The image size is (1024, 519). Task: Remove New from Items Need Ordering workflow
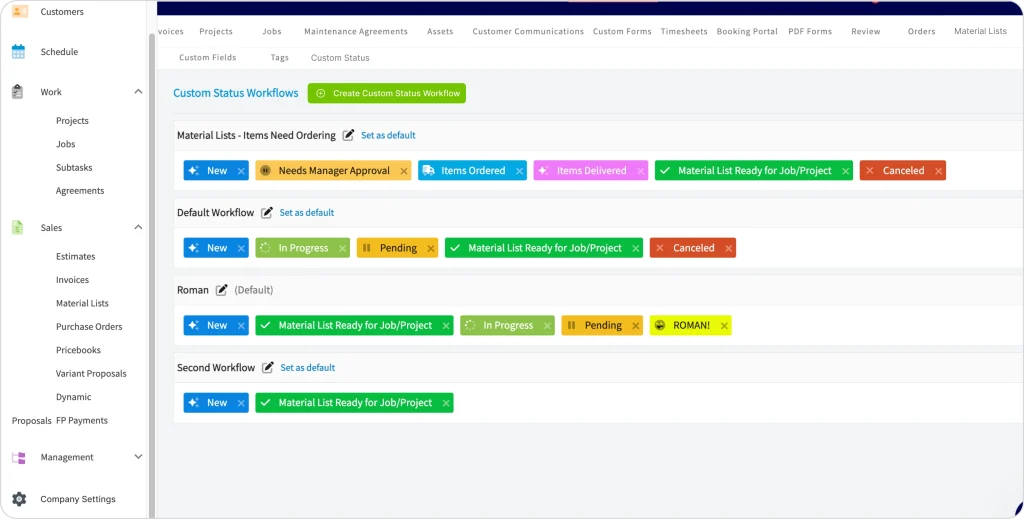(241, 171)
